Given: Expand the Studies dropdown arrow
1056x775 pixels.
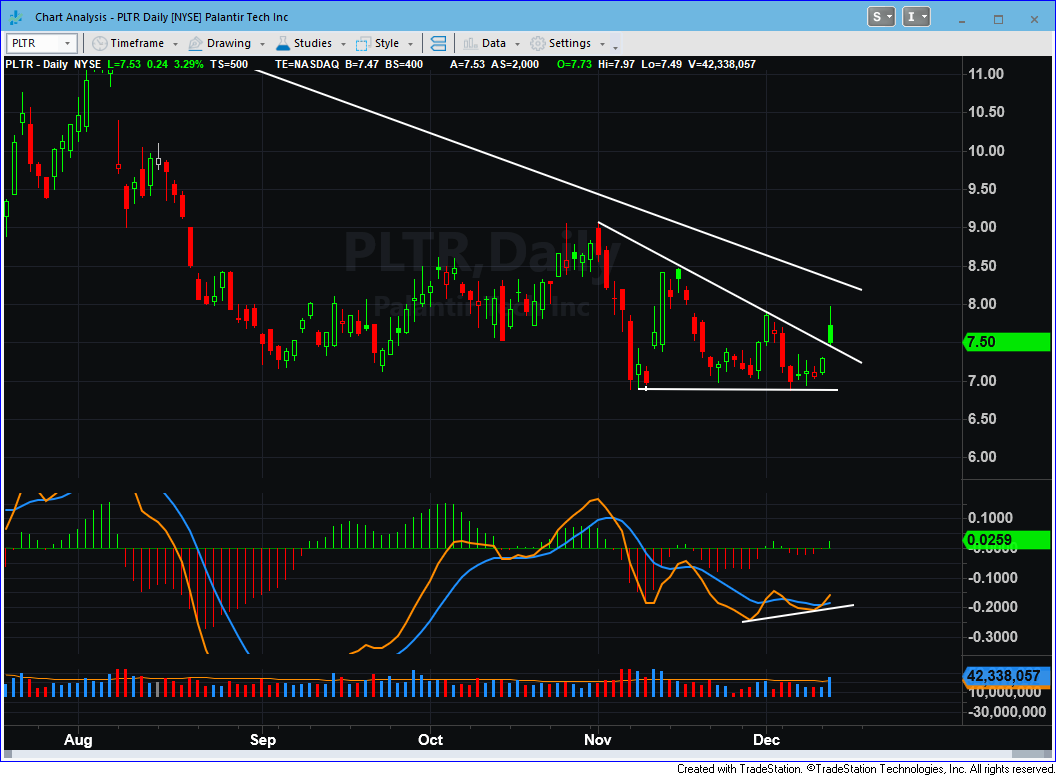Looking at the screenshot, I should 343,44.
